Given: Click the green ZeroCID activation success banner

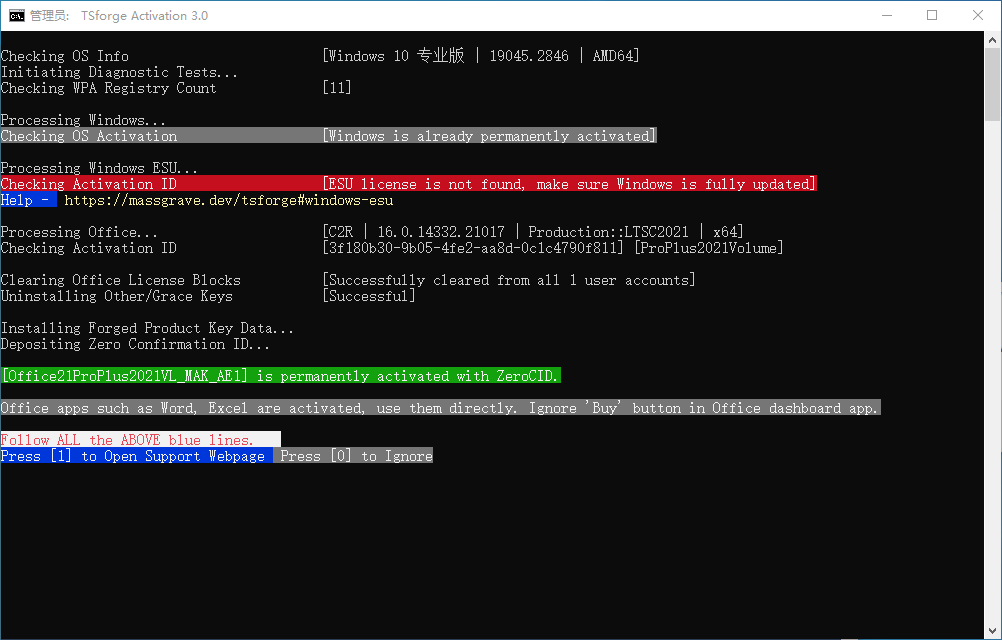Looking at the screenshot, I should [x=280, y=375].
